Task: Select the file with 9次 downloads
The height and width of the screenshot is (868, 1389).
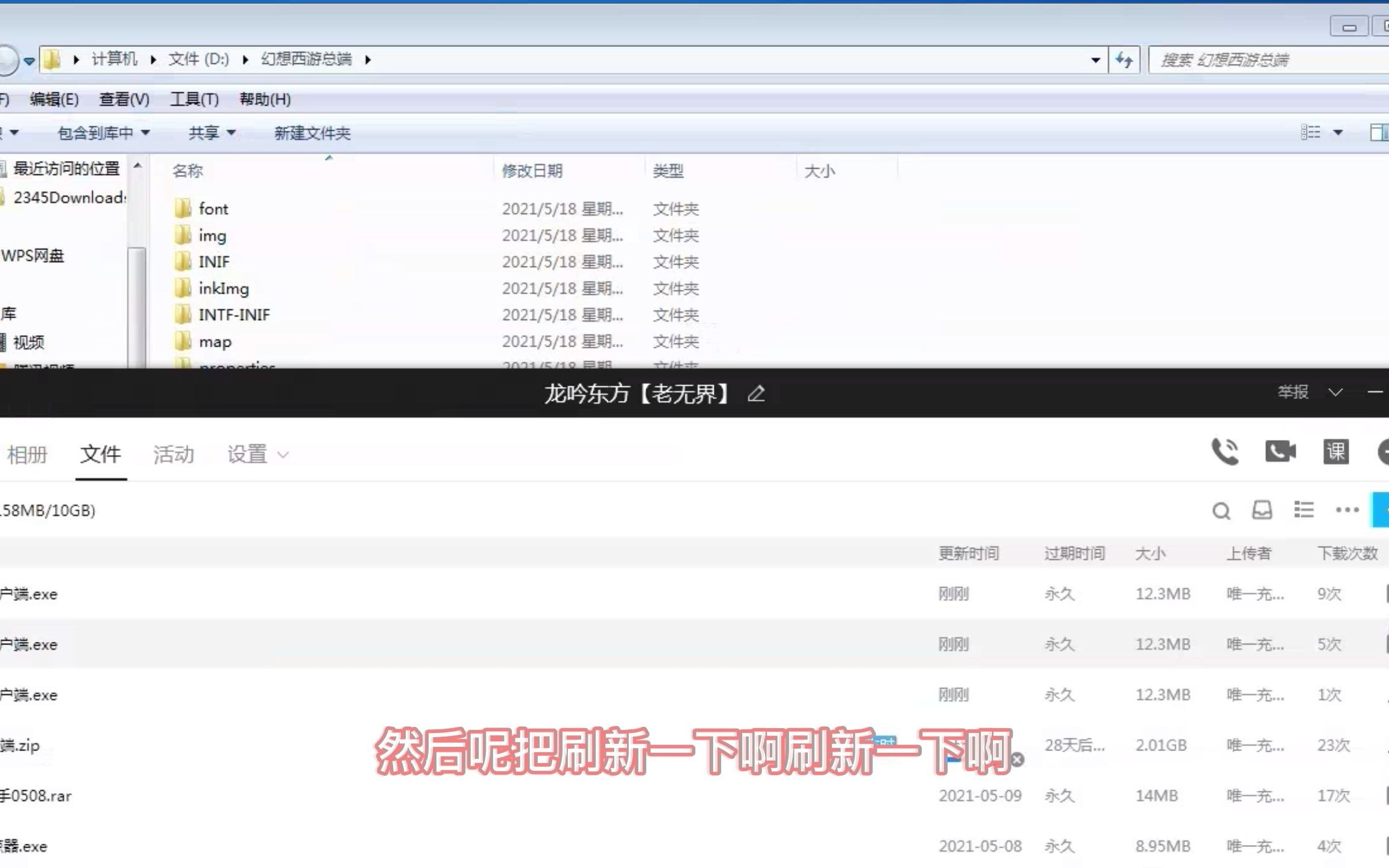Action: coord(694,594)
